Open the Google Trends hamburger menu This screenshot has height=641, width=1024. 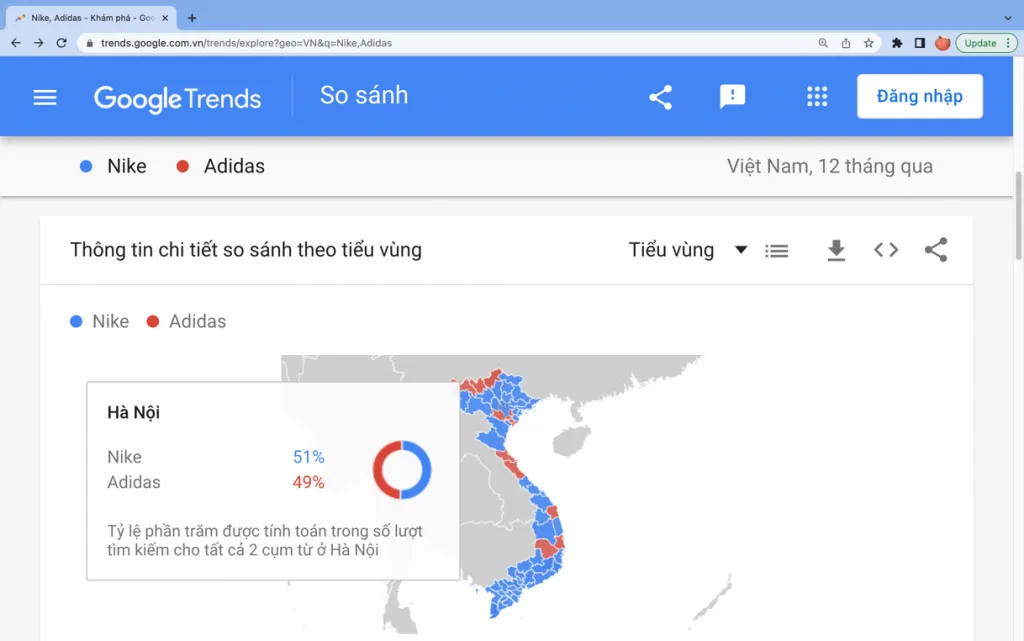[x=45, y=98]
